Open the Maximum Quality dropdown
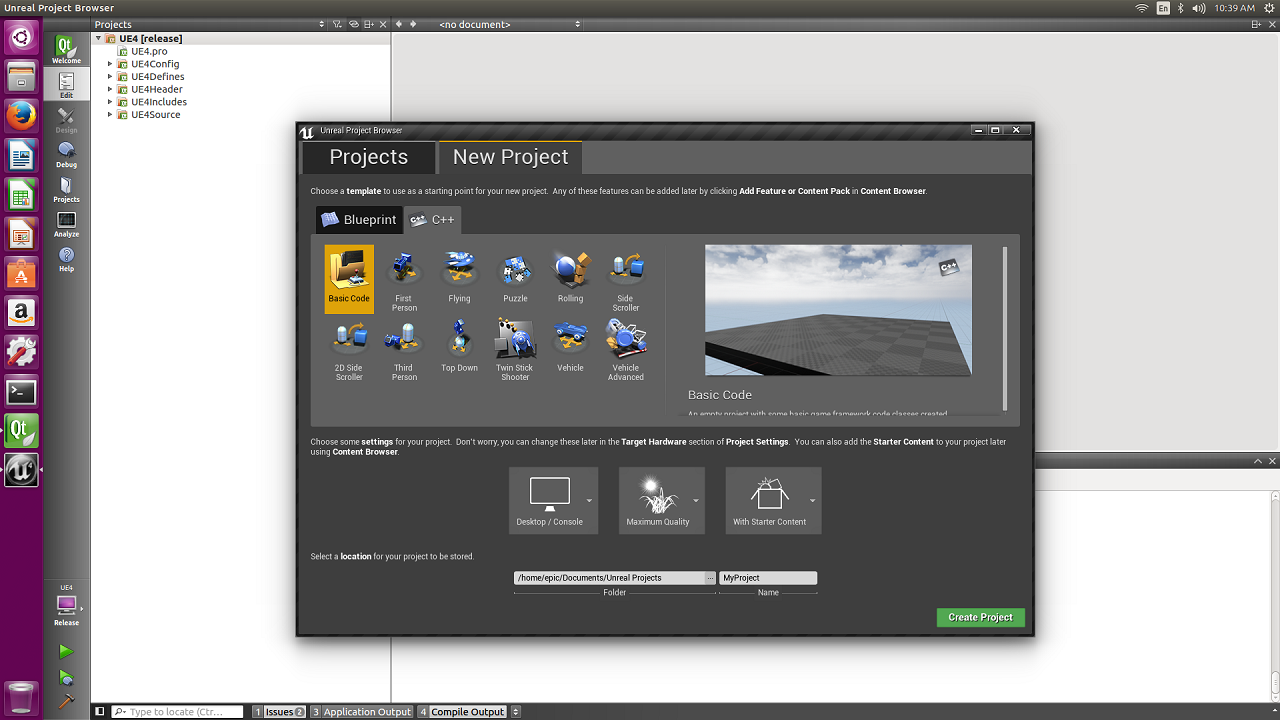Viewport: 1280px width, 720px height. (x=661, y=500)
